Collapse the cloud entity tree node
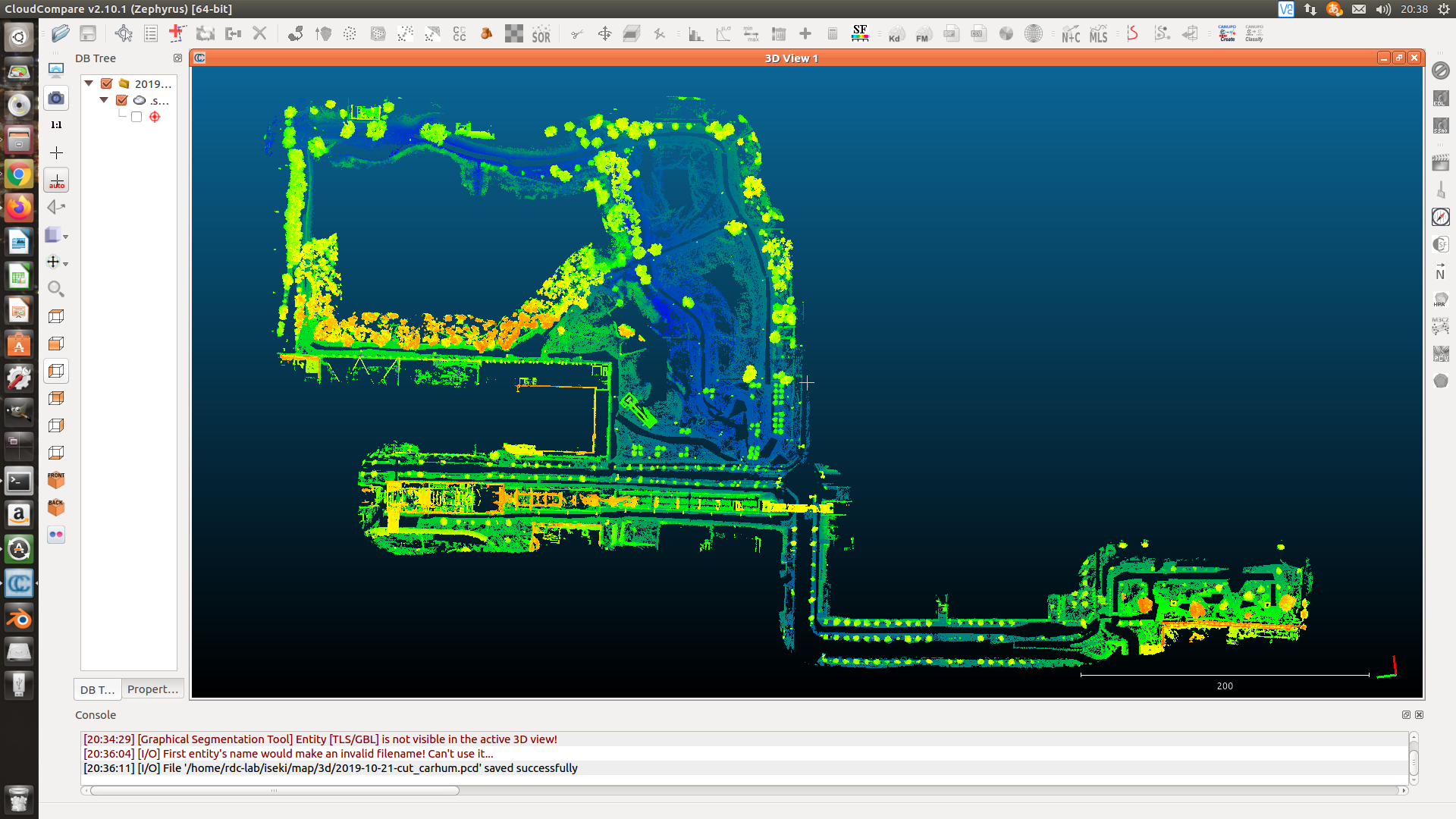1456x819 pixels. pos(104,100)
